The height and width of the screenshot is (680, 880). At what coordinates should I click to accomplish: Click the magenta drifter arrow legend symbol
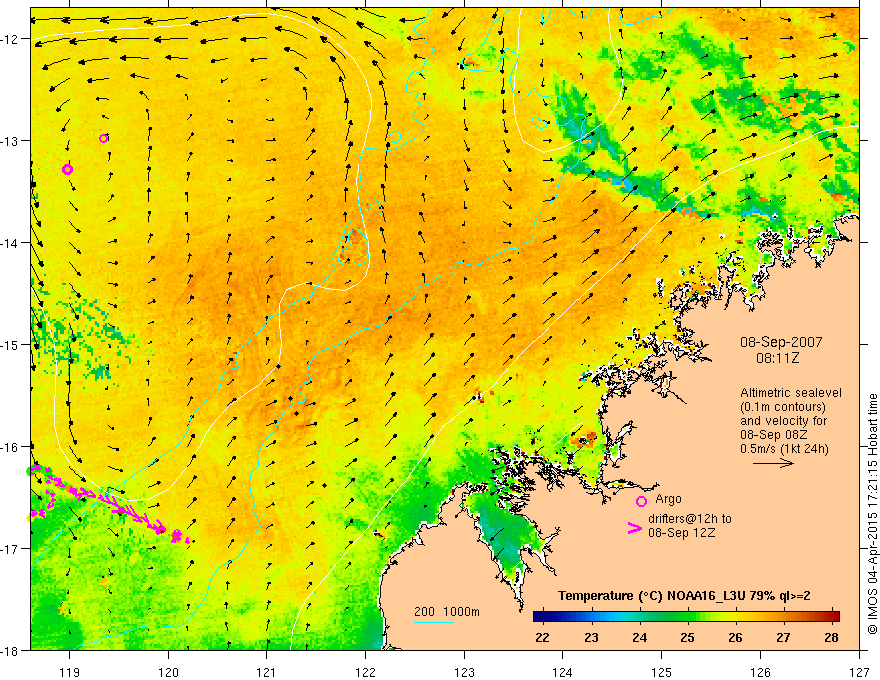tap(635, 527)
